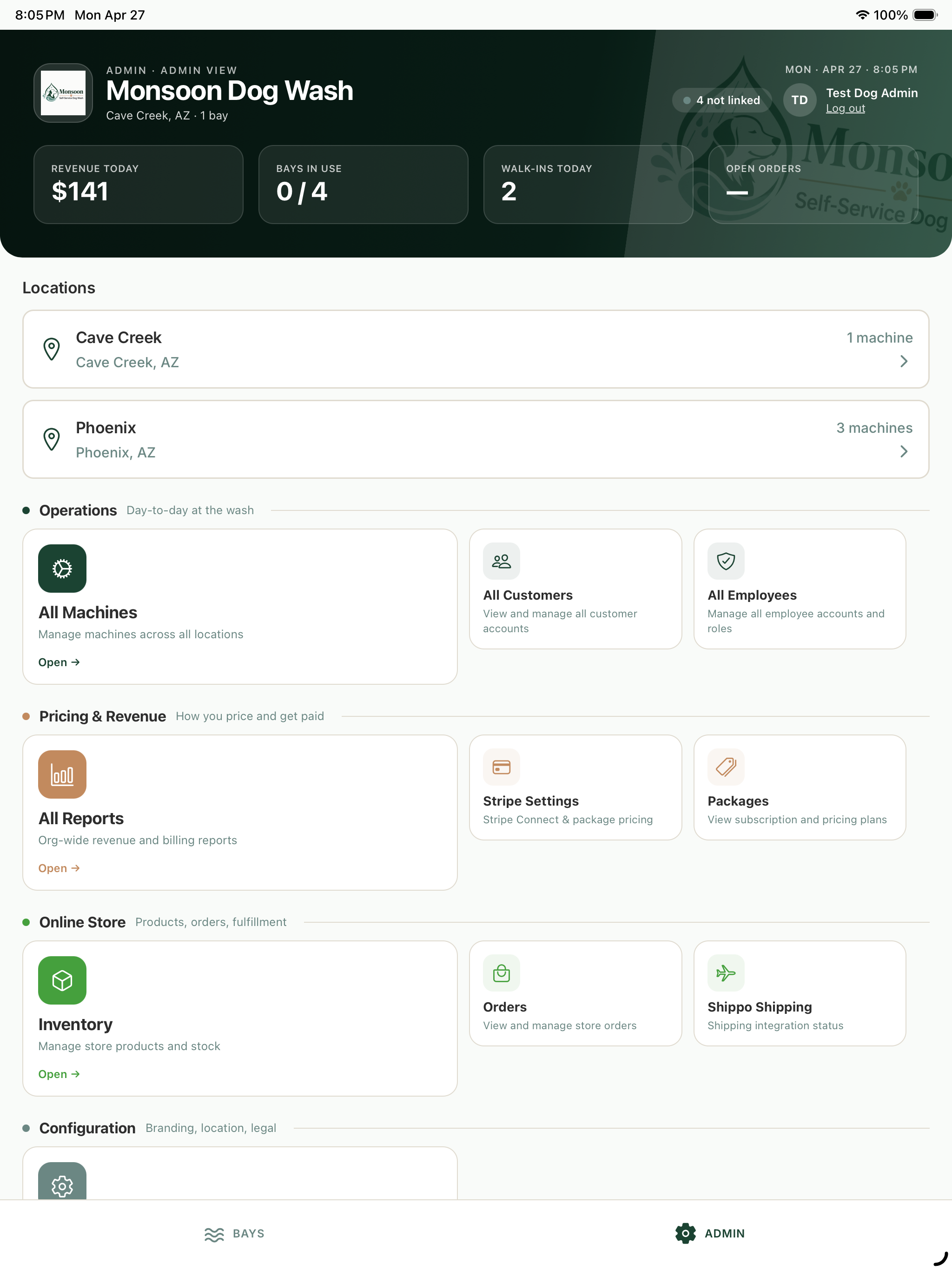
Task: Click the 'Locations' heading
Action: click(x=59, y=288)
